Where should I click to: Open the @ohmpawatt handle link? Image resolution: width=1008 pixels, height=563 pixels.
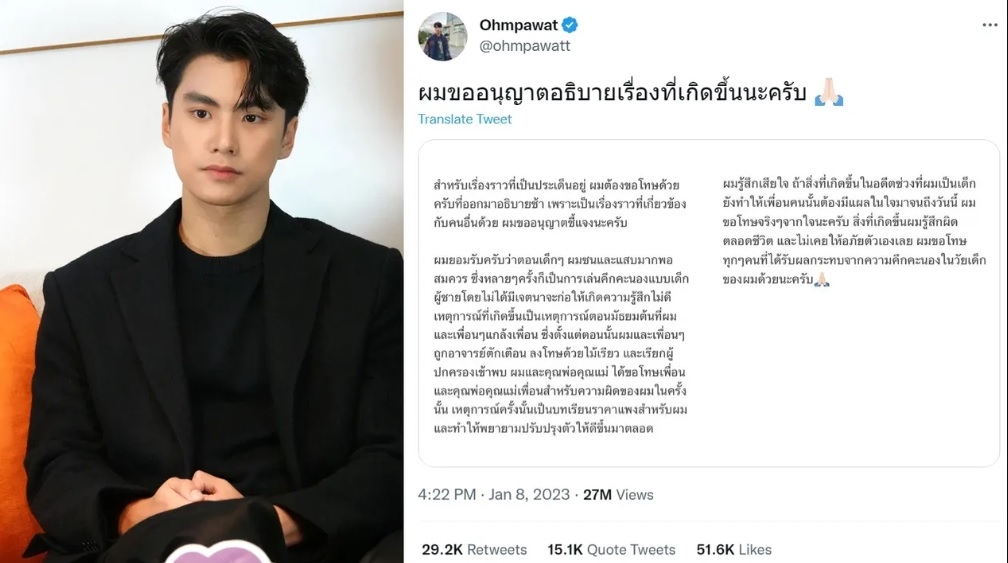pos(525,46)
